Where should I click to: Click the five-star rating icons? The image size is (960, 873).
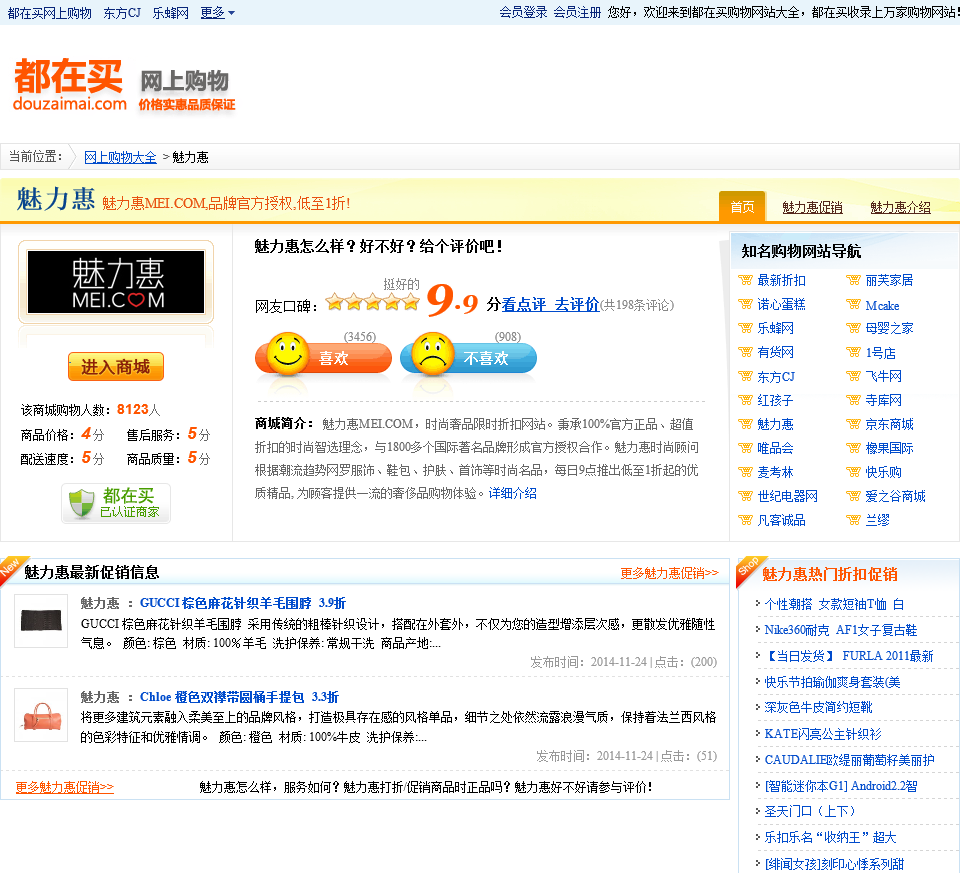[x=372, y=302]
